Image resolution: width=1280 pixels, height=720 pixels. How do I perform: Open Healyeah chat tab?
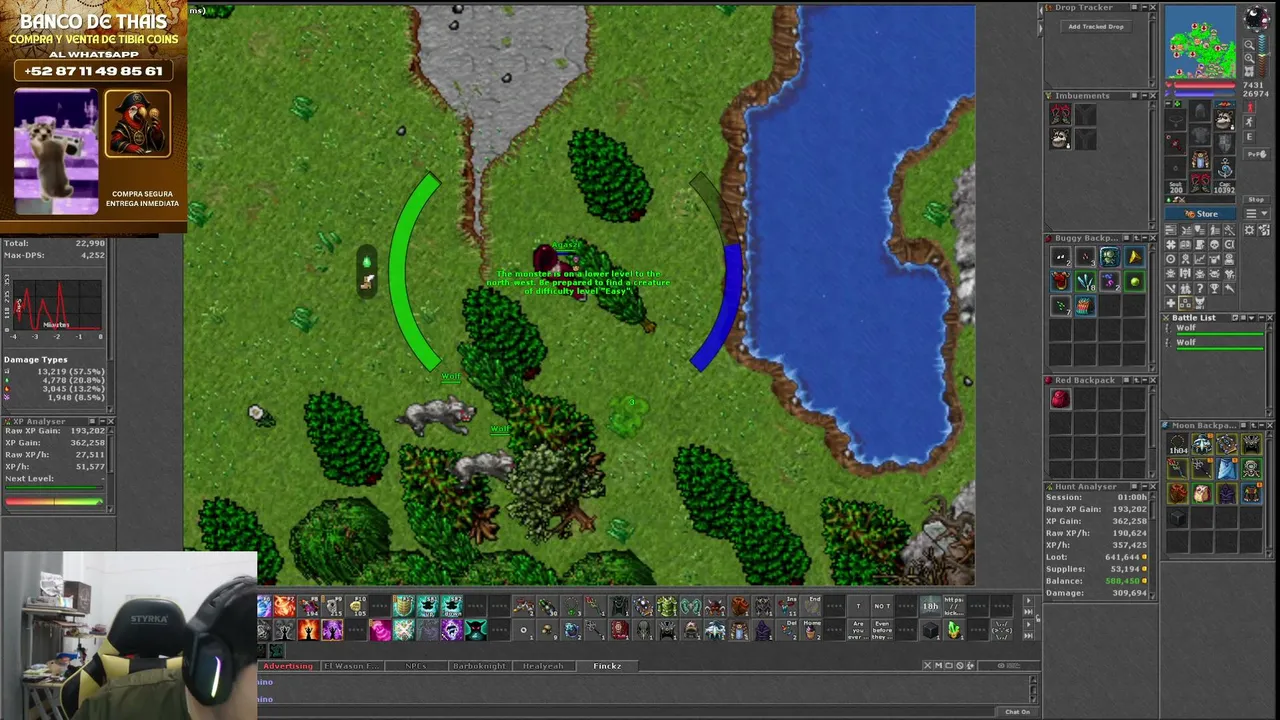pos(544,666)
